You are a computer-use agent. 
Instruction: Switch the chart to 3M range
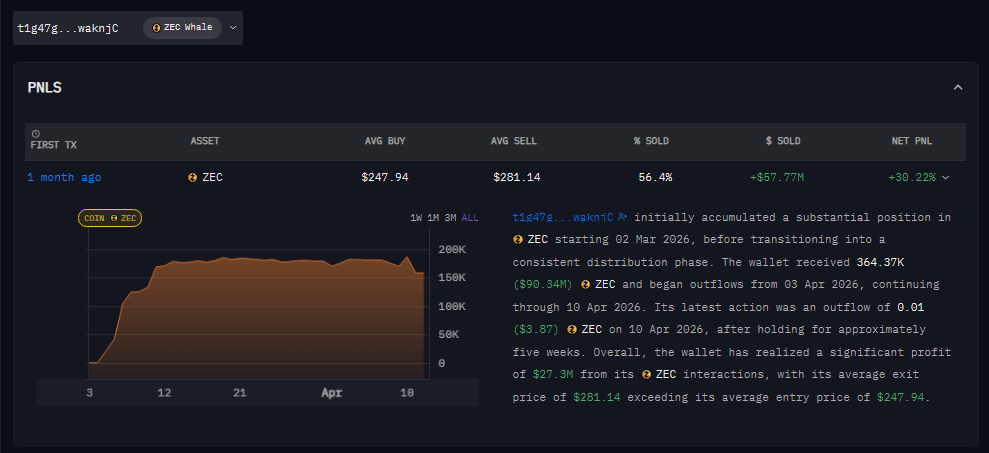(x=450, y=217)
